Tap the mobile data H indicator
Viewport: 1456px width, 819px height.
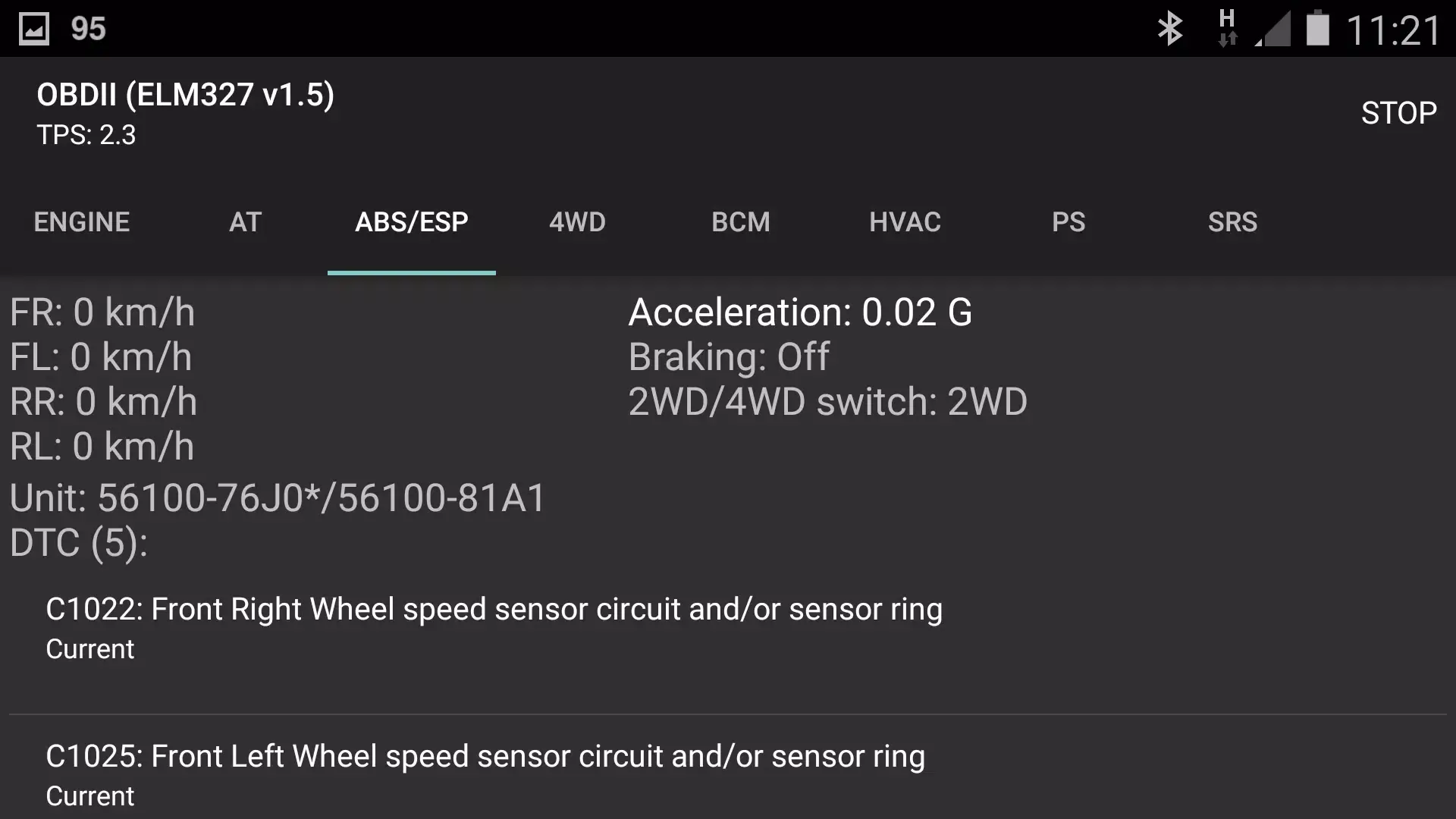1228,27
